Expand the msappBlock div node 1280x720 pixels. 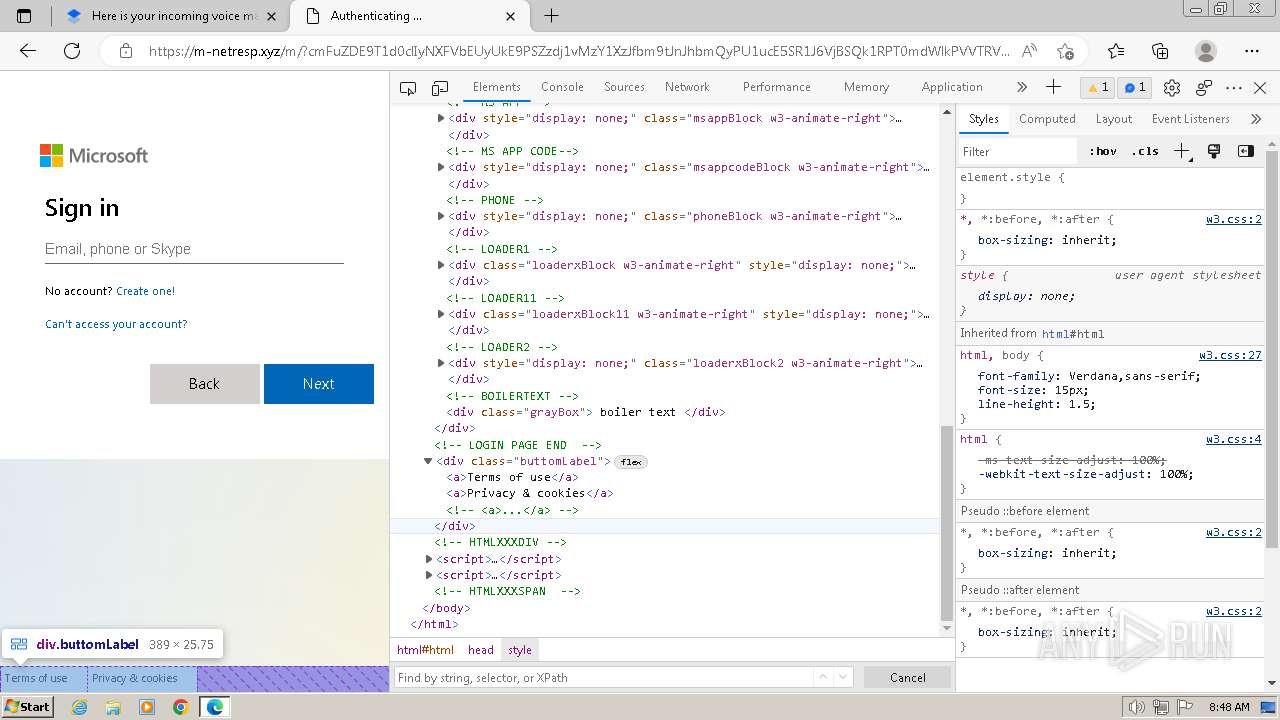(x=441, y=118)
